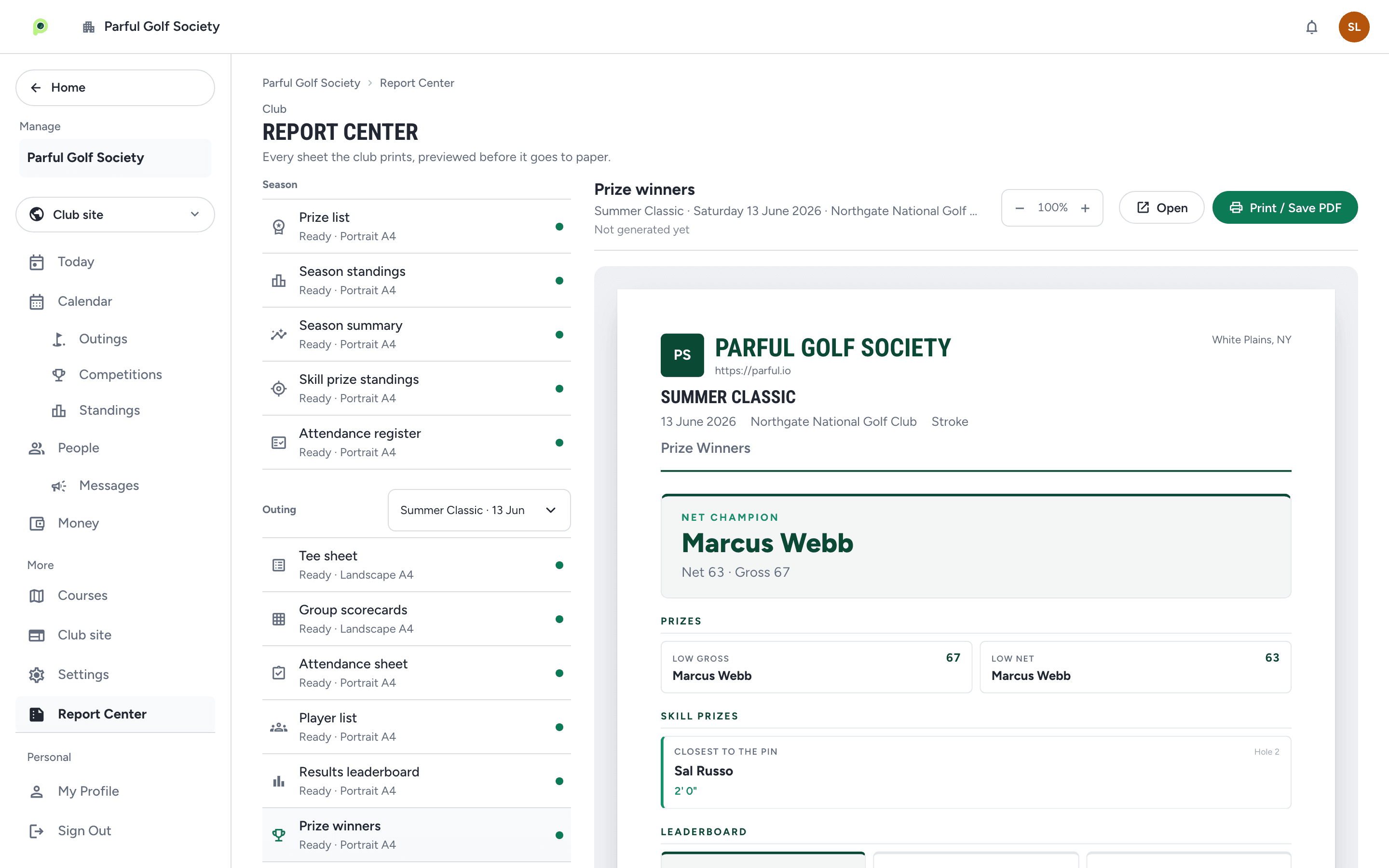
Task: Click the Skill prize standings target icon
Action: 278,389
